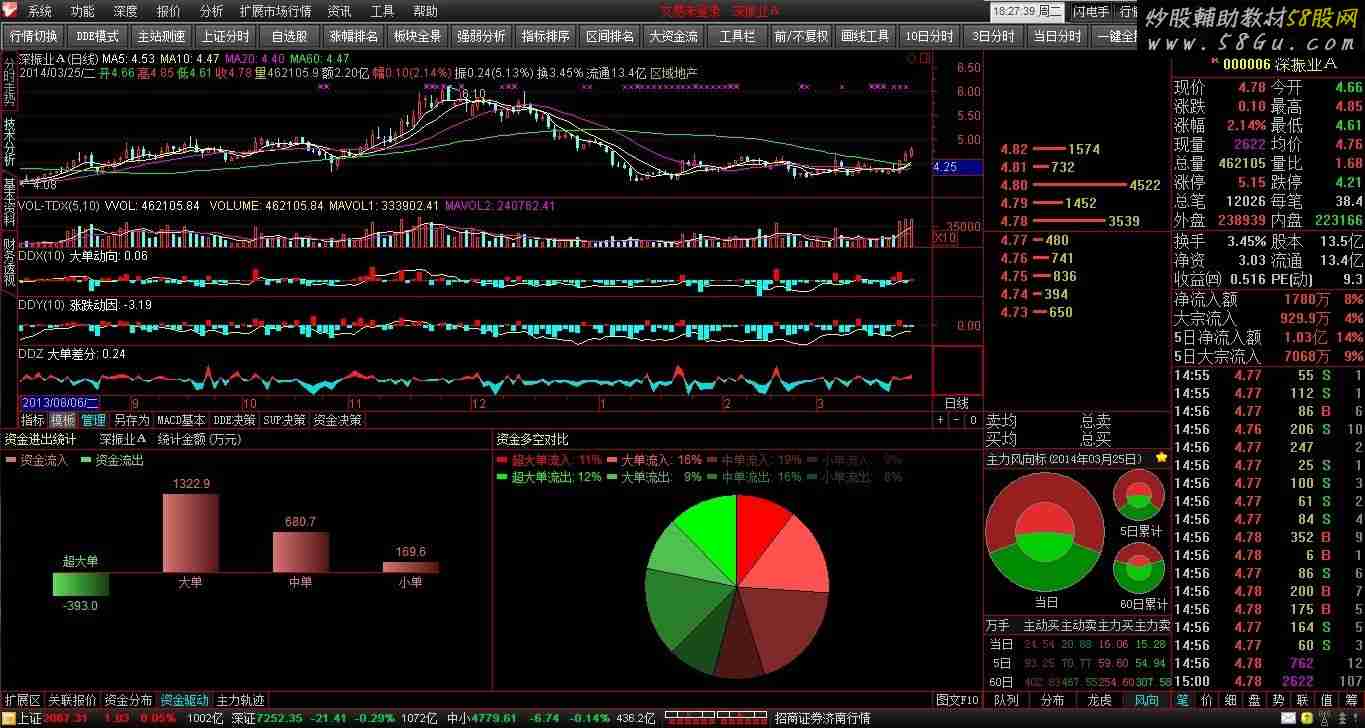The image size is (1365, 728).
Task: Click the 管理 tab below chart
Action: click(x=94, y=420)
